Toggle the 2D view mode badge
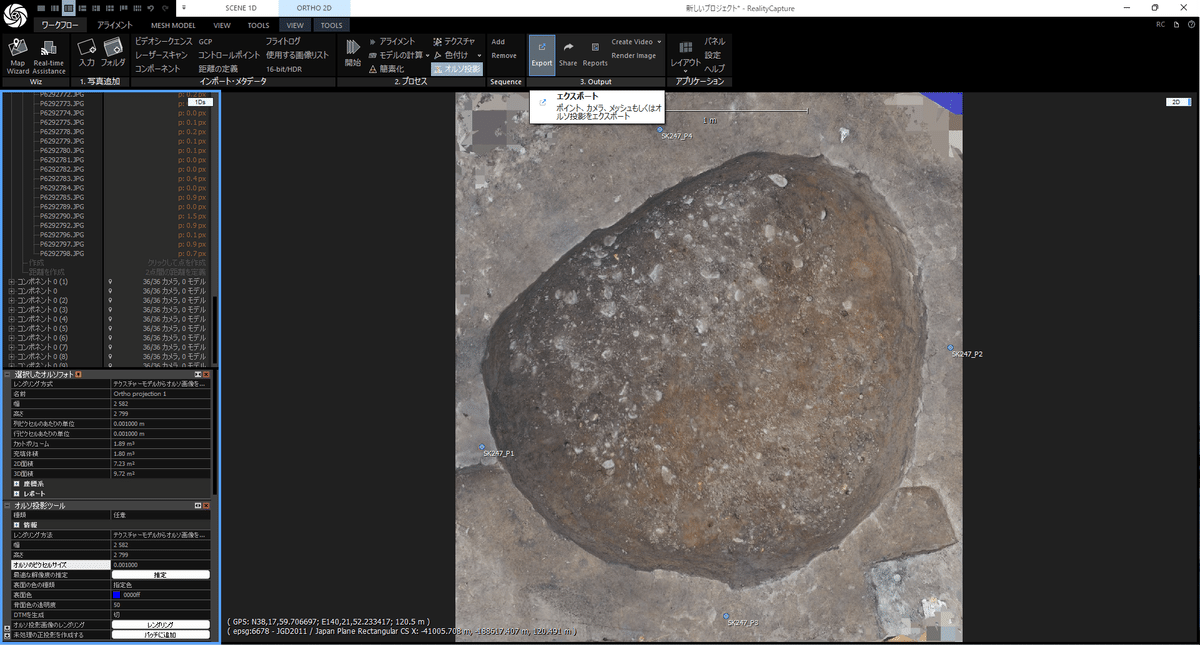This screenshot has height=645, width=1200. pos(1177,102)
